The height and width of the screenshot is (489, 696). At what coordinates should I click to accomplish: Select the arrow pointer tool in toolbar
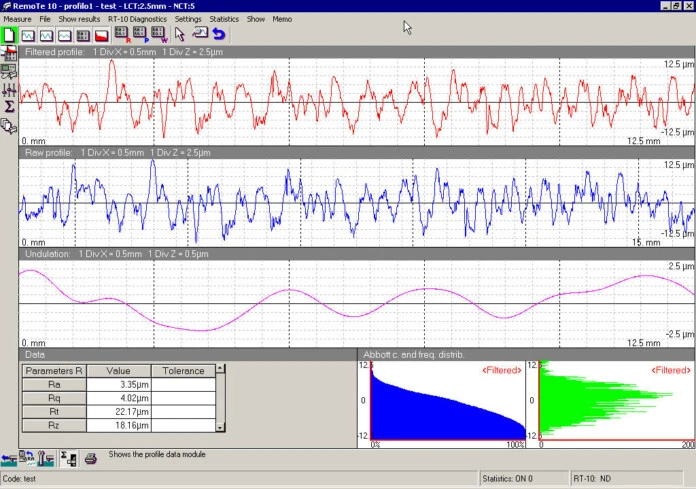[x=180, y=35]
